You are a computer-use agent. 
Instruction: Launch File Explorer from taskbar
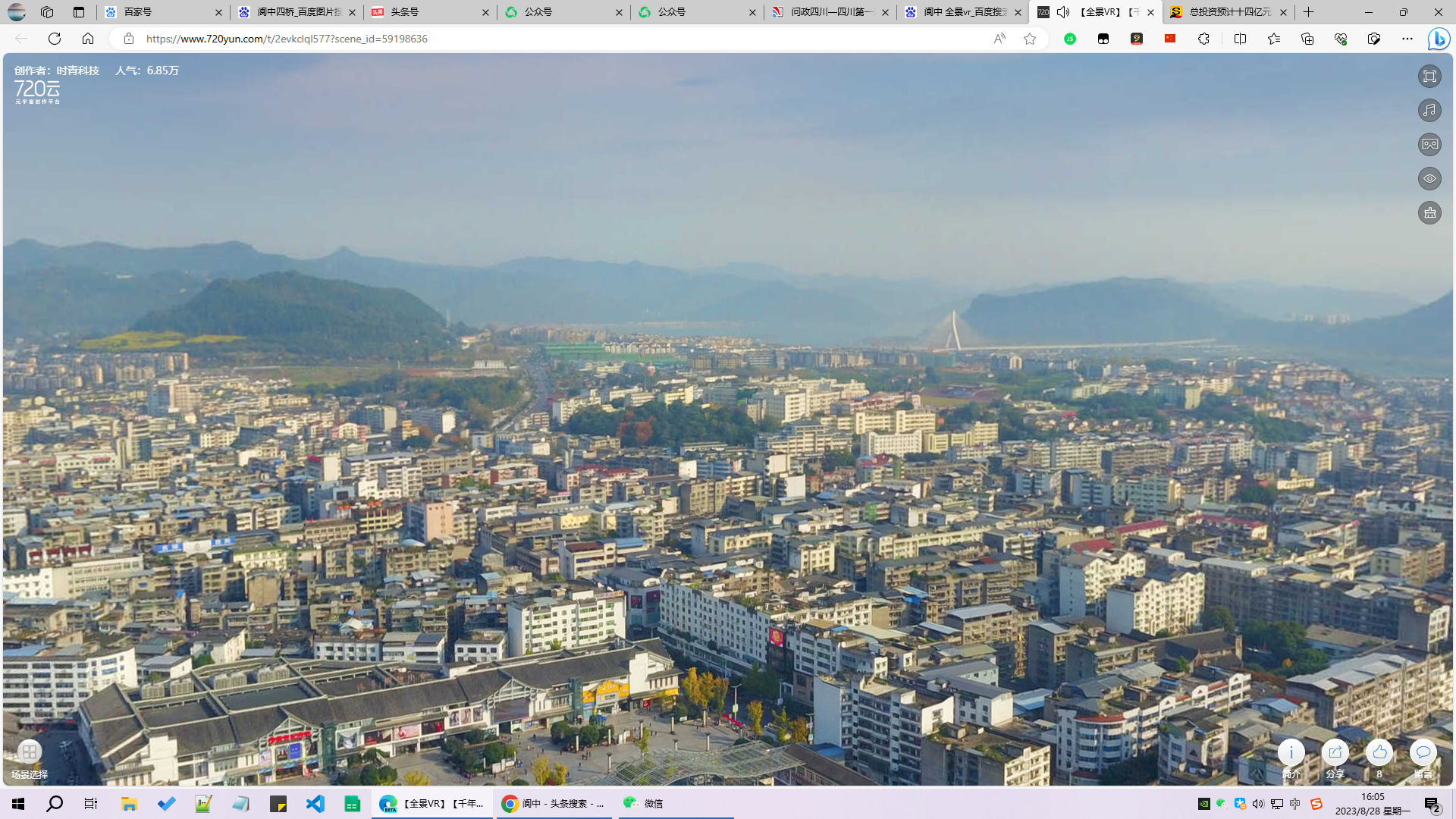129,804
